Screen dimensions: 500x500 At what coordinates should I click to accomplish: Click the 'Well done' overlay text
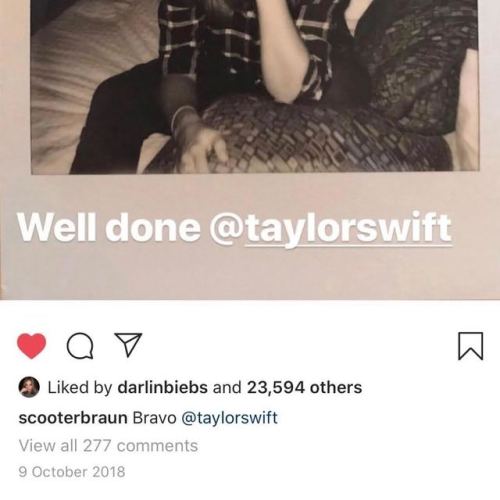[109, 227]
